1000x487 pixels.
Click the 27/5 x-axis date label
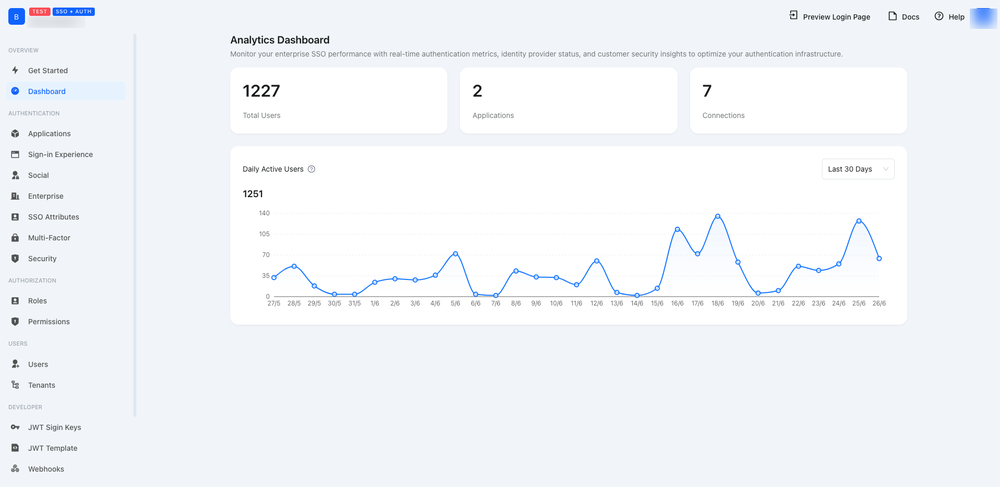274,304
